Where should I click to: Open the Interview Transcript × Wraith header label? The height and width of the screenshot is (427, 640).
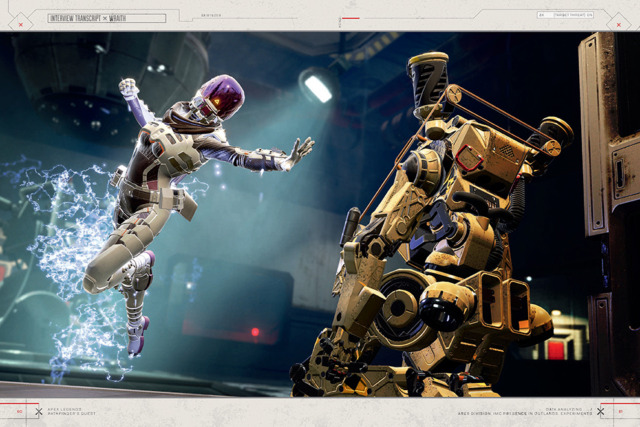tap(107, 18)
